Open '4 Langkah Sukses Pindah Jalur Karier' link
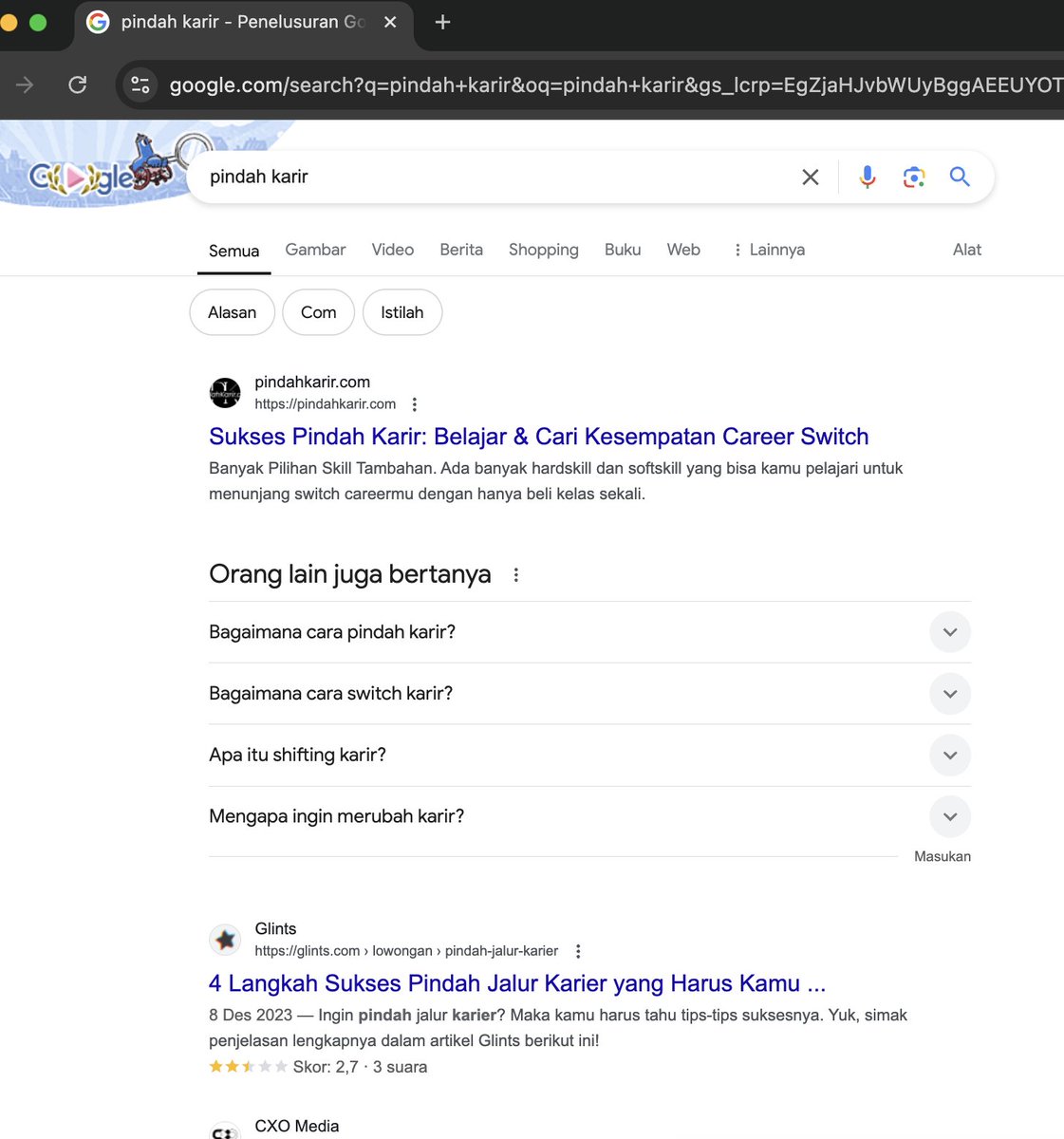1064x1139 pixels. tap(517, 983)
